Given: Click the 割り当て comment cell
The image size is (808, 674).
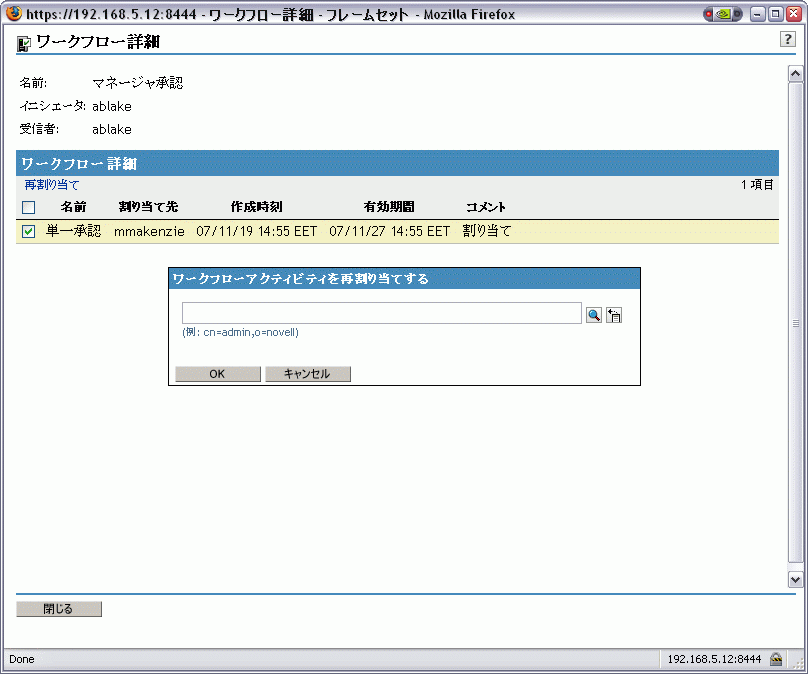Looking at the screenshot, I should (486, 231).
